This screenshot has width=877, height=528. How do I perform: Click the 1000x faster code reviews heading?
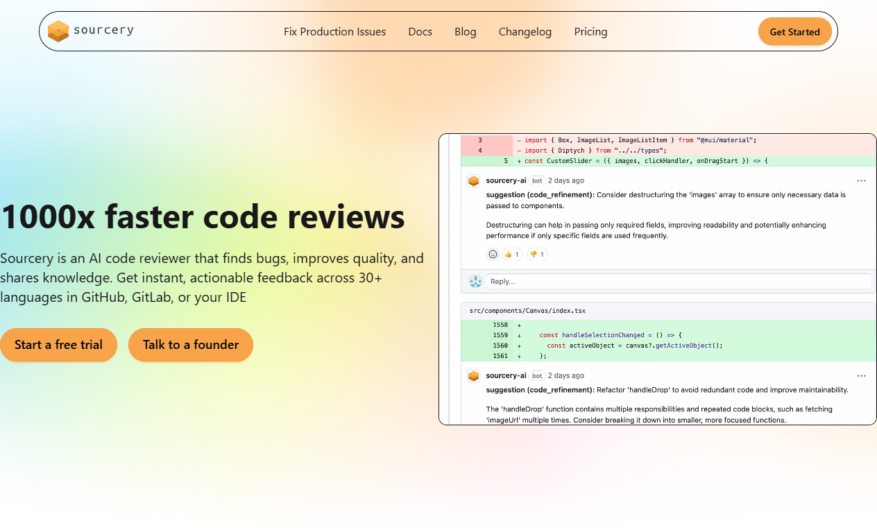(202, 217)
